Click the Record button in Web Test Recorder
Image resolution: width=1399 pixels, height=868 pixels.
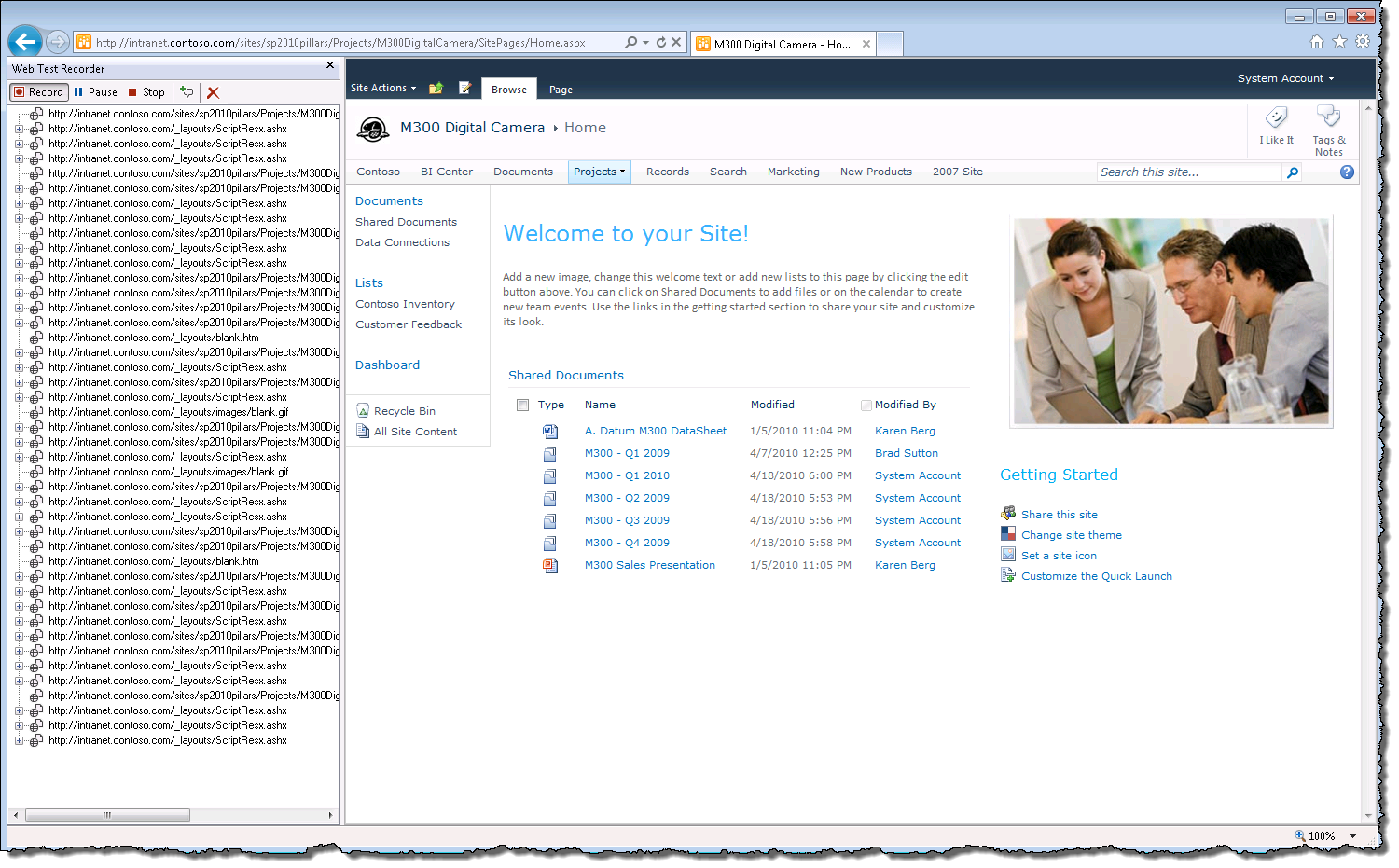coord(38,92)
